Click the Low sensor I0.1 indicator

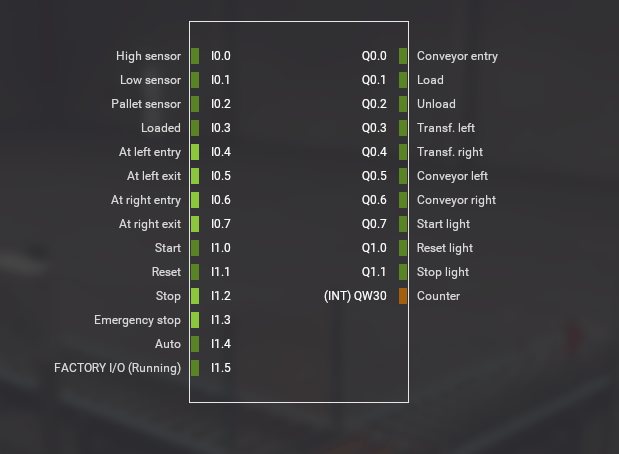click(x=195, y=80)
